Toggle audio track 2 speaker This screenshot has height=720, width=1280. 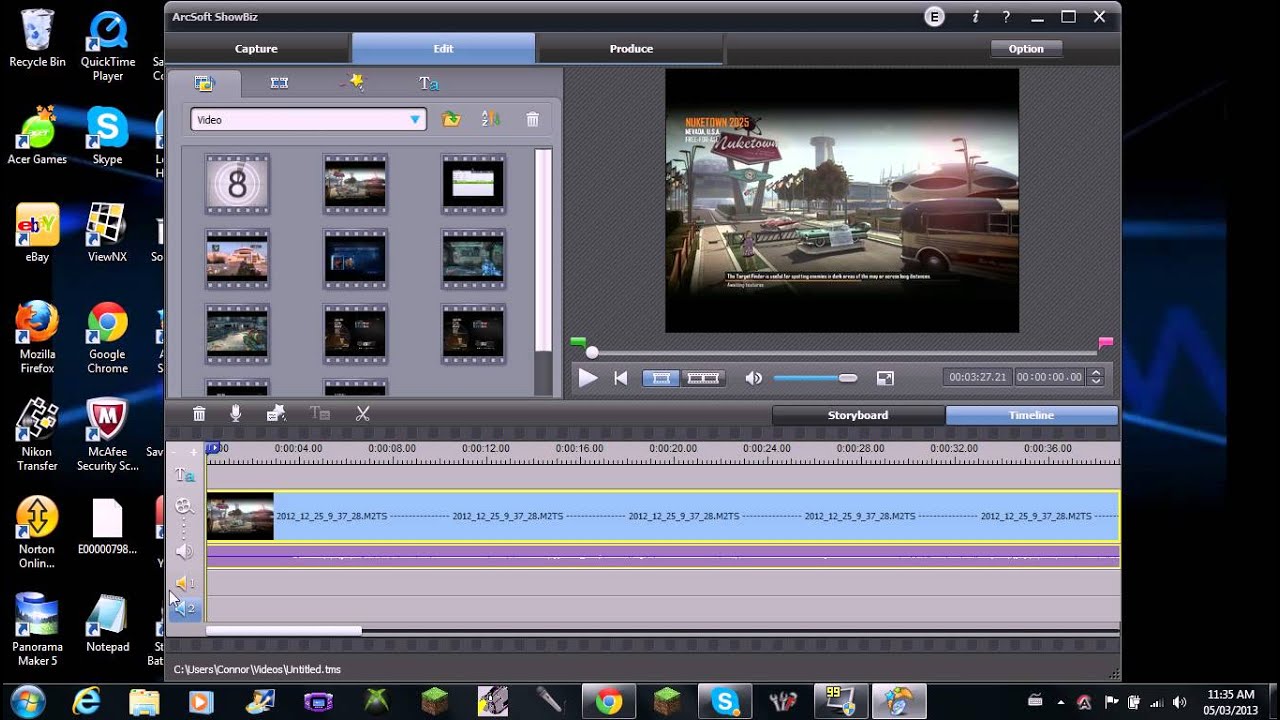(x=184, y=608)
